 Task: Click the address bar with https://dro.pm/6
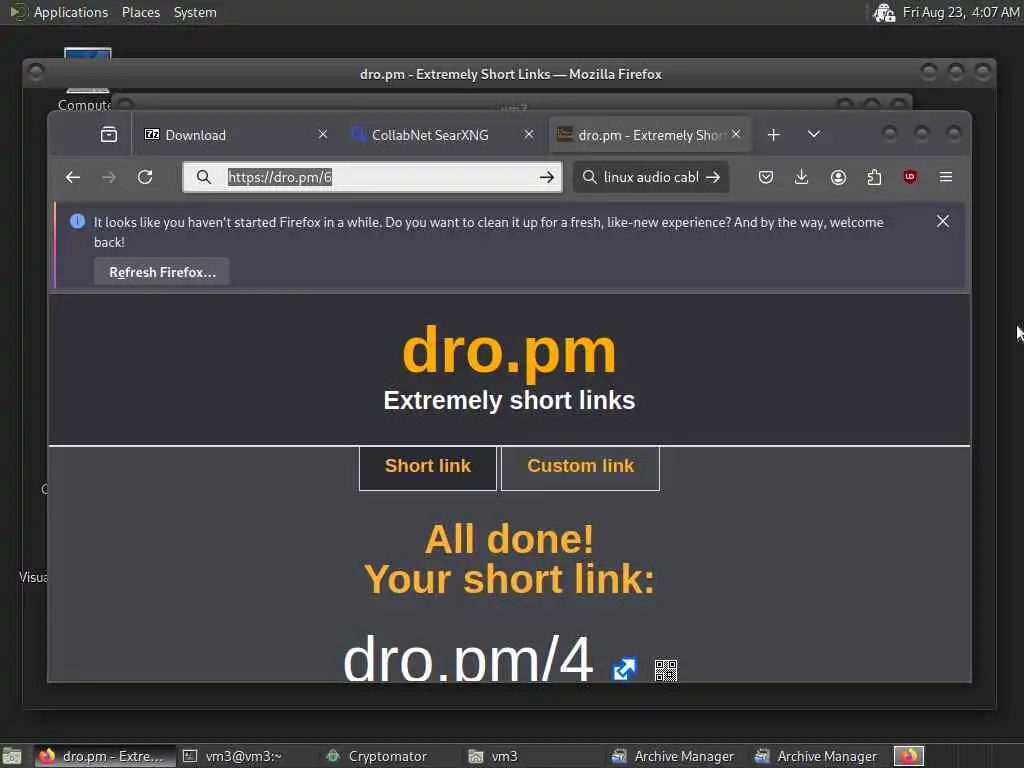pos(372,177)
